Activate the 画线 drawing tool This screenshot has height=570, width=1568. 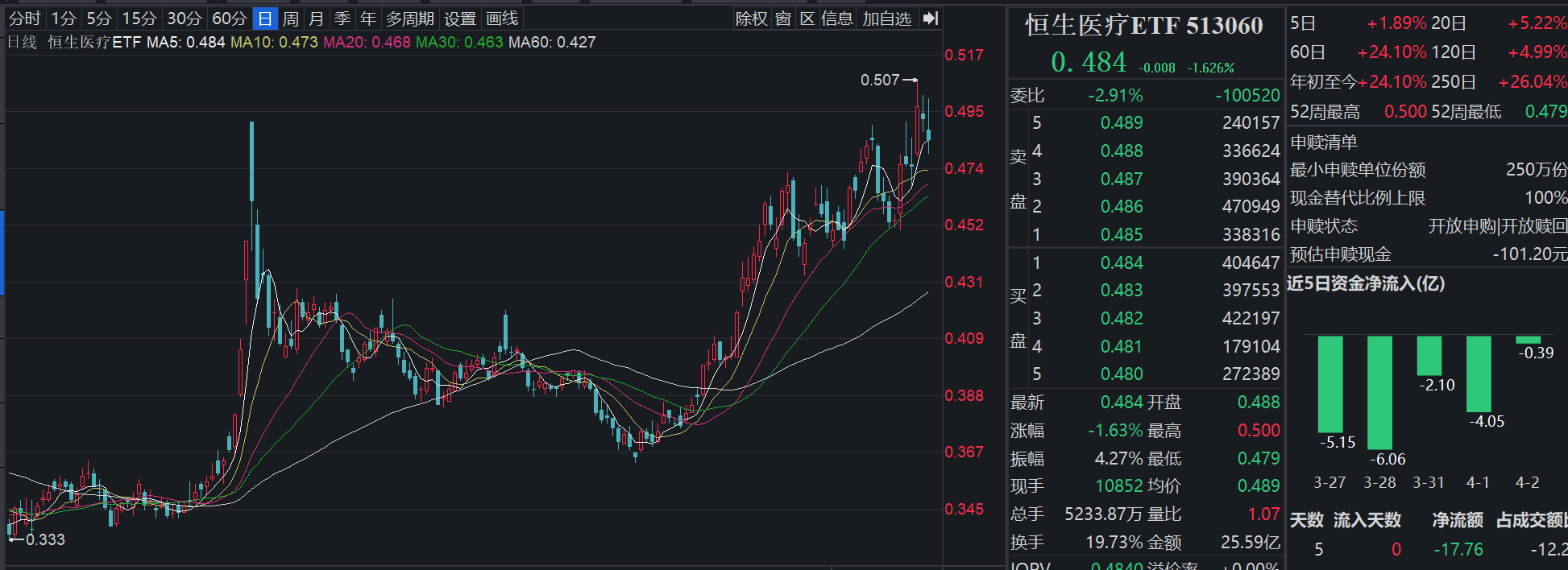pos(502,19)
